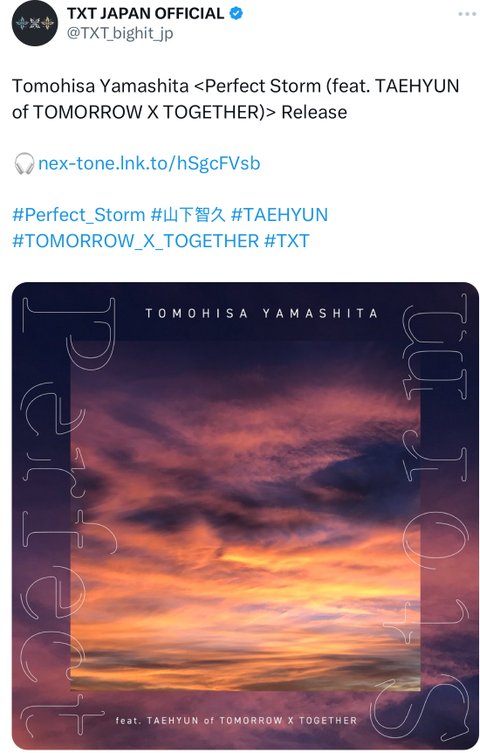This screenshot has height=753, width=480.
Task: Open the nex-tone.lnk.to/hSgcFVsb link
Action: (149, 163)
